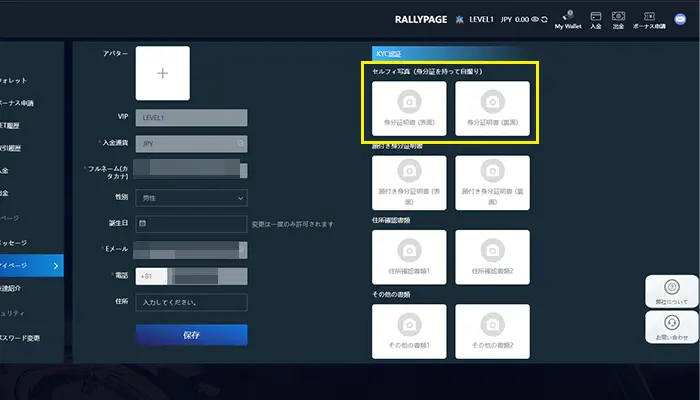700x400 pixels.
Task: Open the 誕生日 date picker field
Action: click(191, 224)
